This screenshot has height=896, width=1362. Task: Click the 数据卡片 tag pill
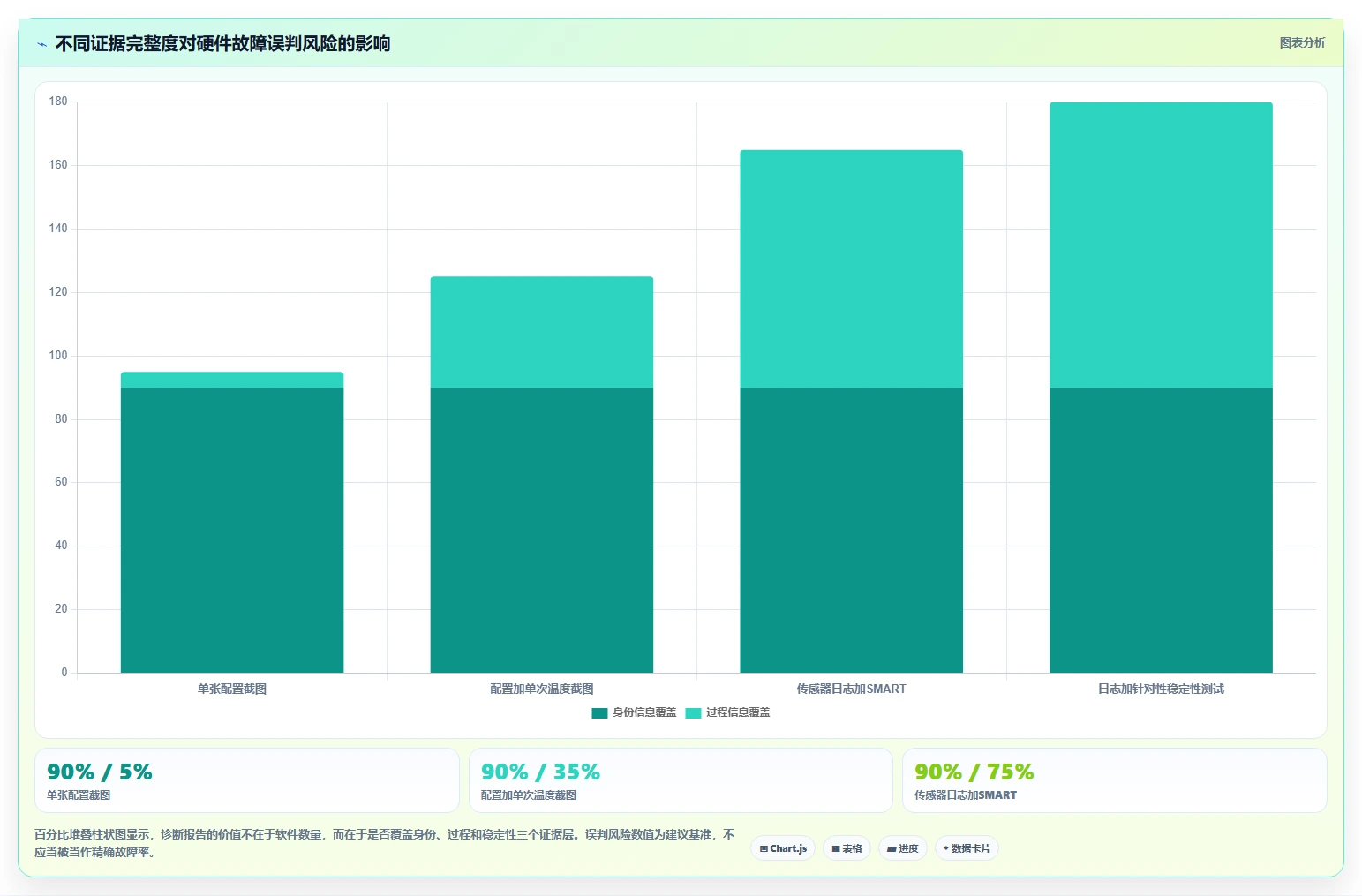click(967, 848)
